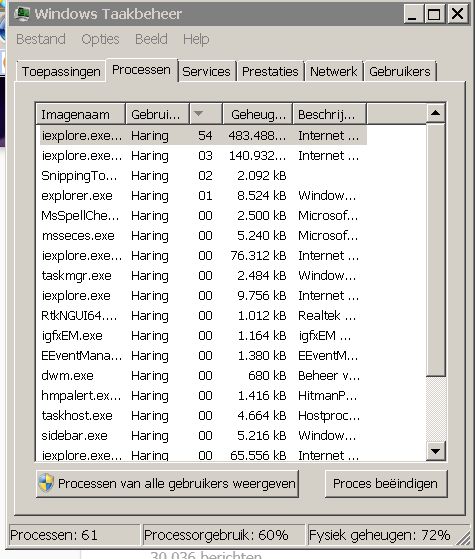The image size is (475, 559).
Task: Click the Task Manager title bar icon
Action: (x=21, y=14)
